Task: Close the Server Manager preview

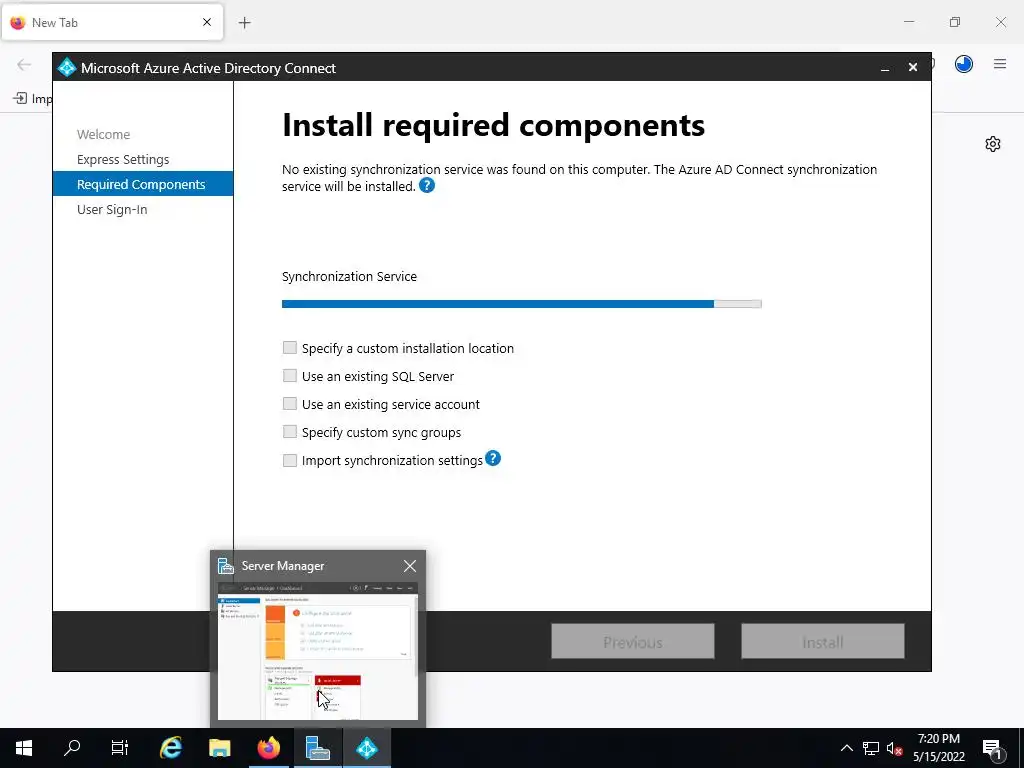Action: [409, 566]
